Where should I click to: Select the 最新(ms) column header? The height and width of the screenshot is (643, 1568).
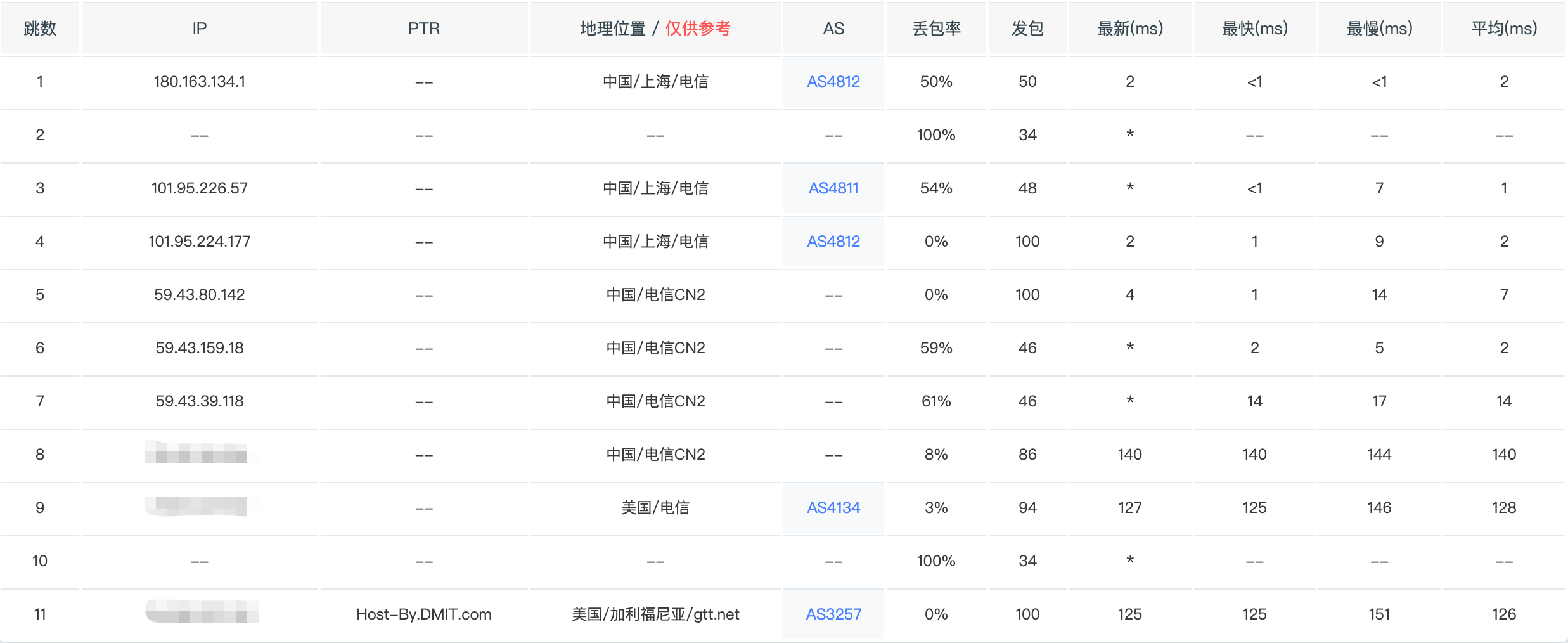coord(1129,29)
